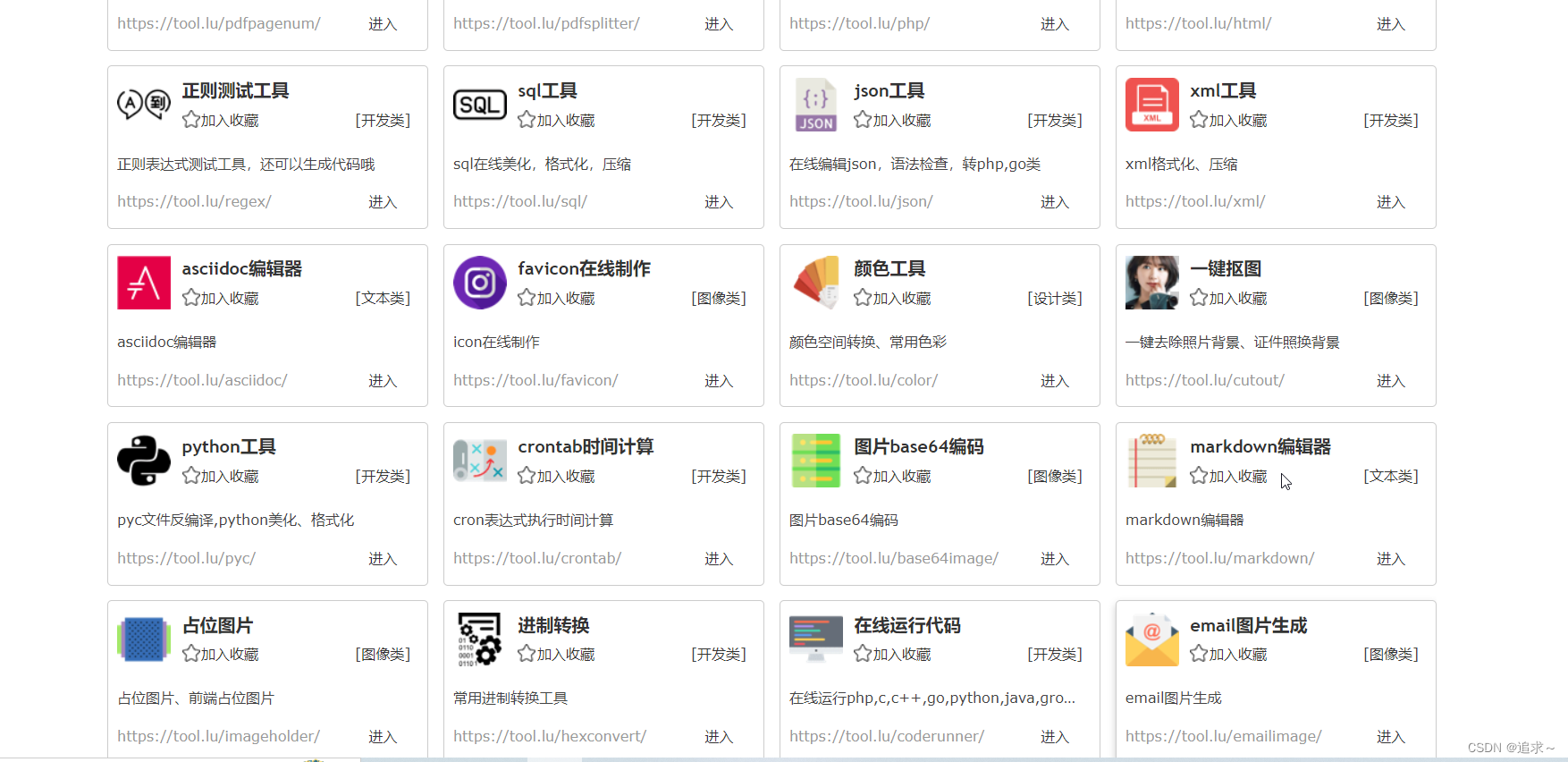Enter the crontab tool via 进入
Image resolution: width=1568 pixels, height=762 pixels.
pyautogui.click(x=719, y=559)
